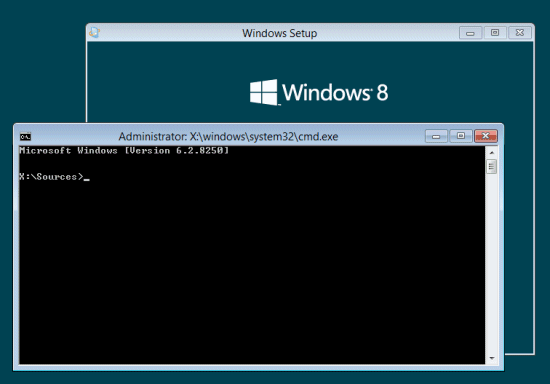Click the cmd.exe window system menu icon
Screen dimensions: 550x384
[x=26, y=136]
